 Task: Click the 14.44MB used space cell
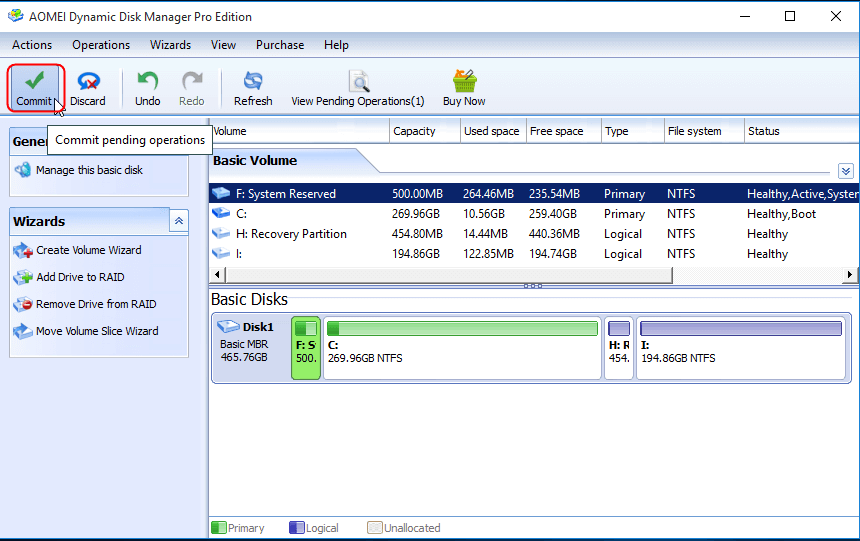pyautogui.click(x=485, y=234)
